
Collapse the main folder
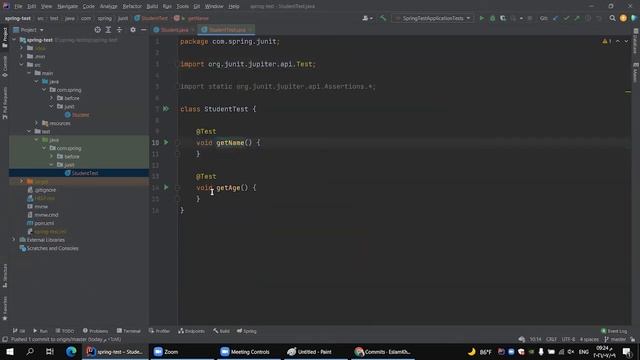[x=29, y=73]
